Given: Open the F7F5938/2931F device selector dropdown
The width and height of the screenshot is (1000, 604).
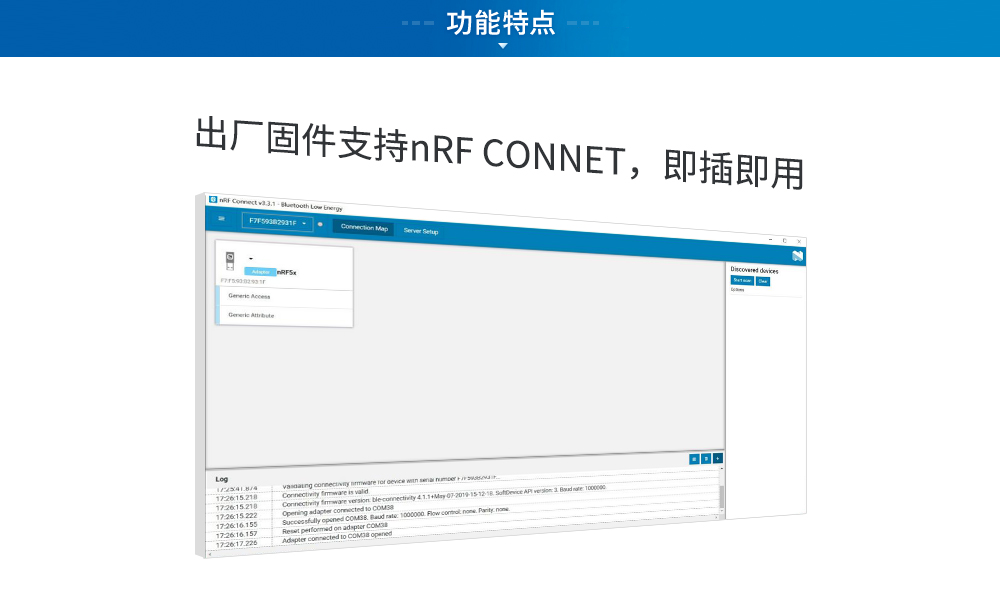Looking at the screenshot, I should pyautogui.click(x=277, y=221).
